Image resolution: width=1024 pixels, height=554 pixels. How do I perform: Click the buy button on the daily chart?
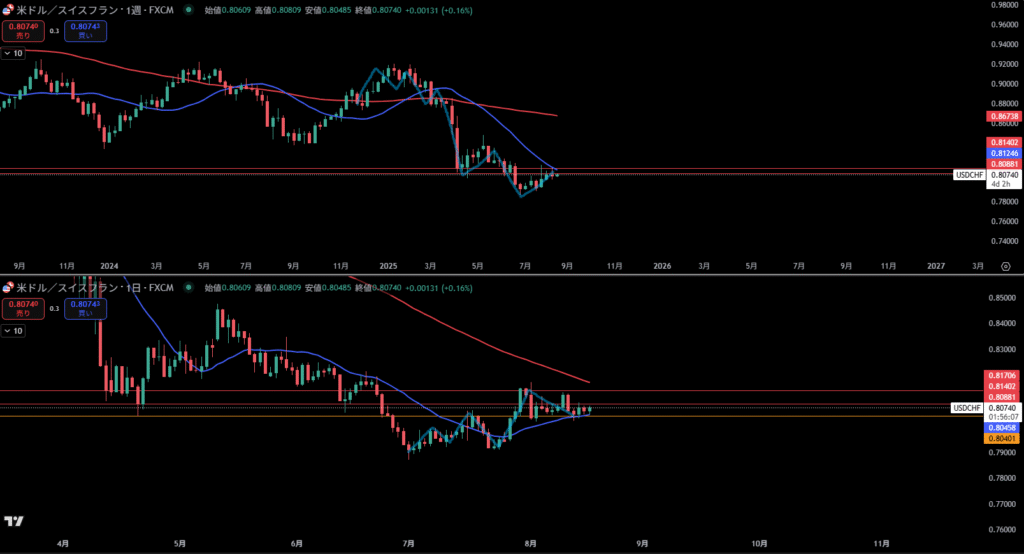pos(85,308)
